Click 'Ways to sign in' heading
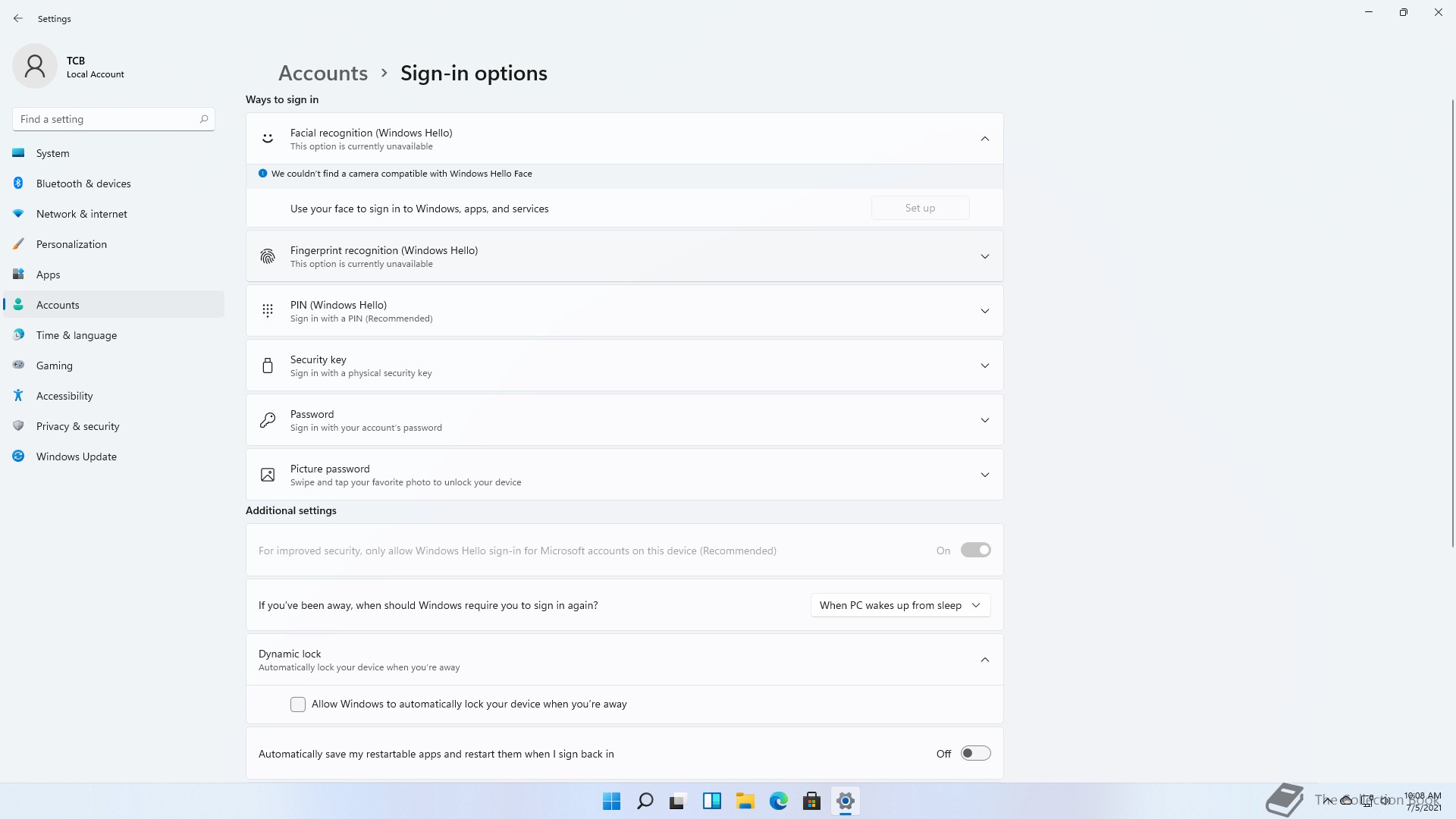The width and height of the screenshot is (1456, 819). click(282, 99)
